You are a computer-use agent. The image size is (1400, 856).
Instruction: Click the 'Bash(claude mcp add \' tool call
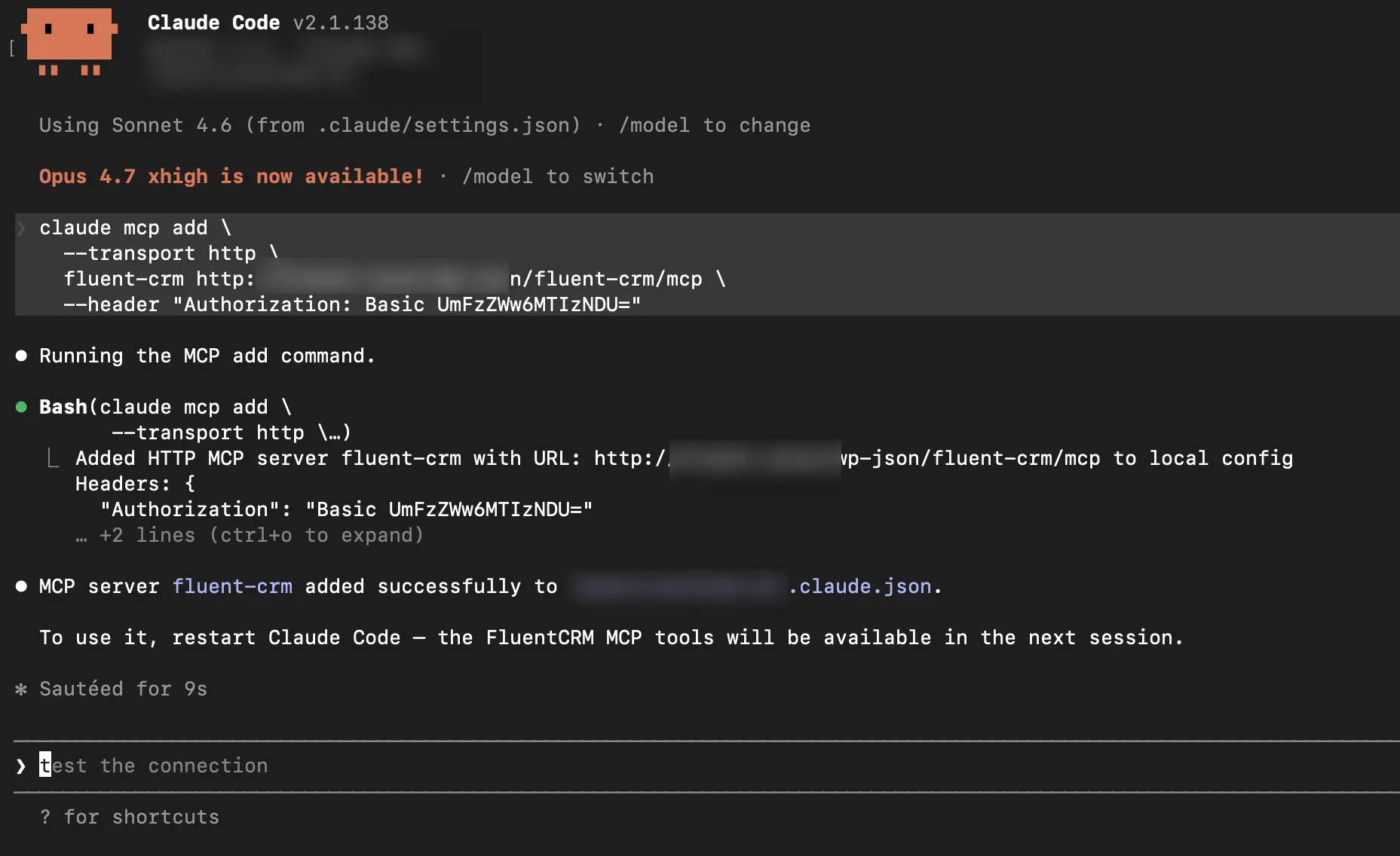click(166, 407)
